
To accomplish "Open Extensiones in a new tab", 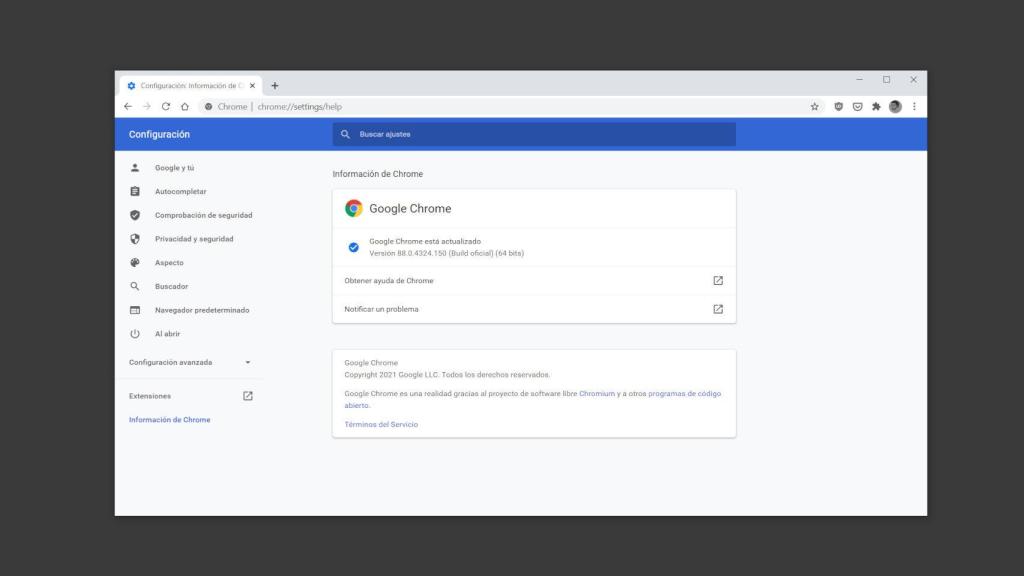I will [x=247, y=395].
